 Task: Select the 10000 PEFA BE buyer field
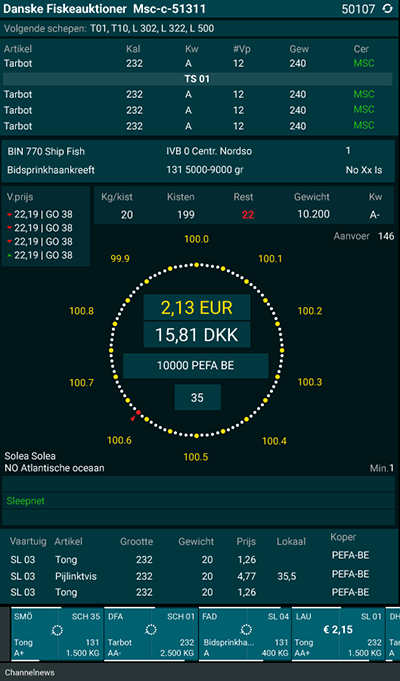(195, 366)
